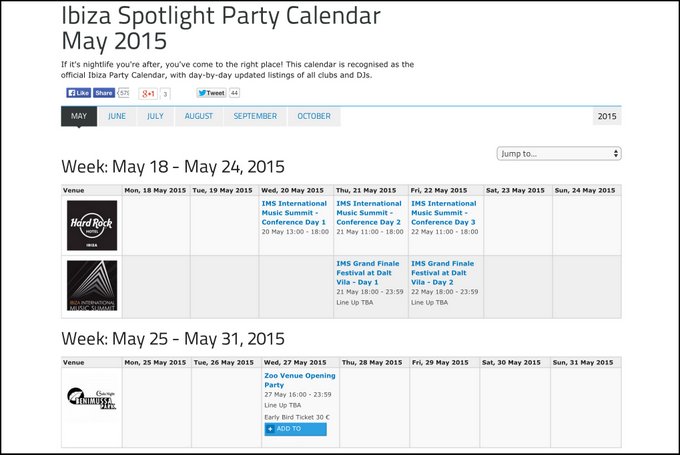Click the Facebook Share button
Viewport: 680px width, 455px height.
104,93
